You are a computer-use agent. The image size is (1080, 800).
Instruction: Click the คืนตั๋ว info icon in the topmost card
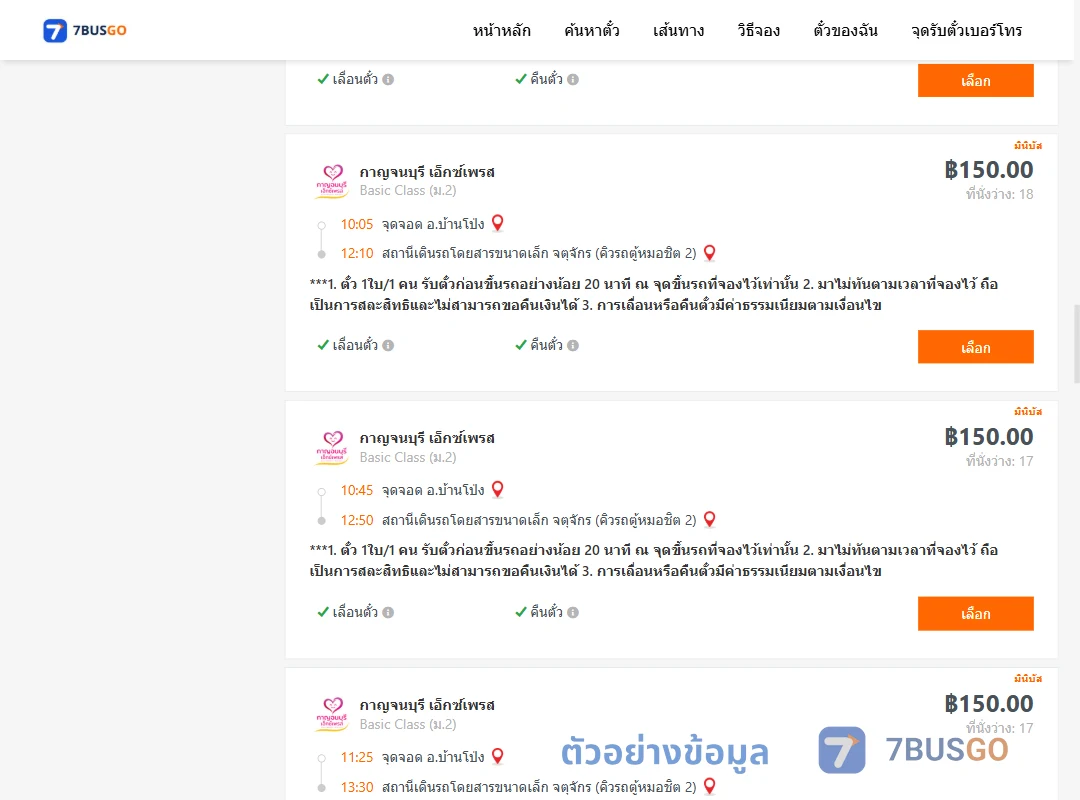pos(573,79)
